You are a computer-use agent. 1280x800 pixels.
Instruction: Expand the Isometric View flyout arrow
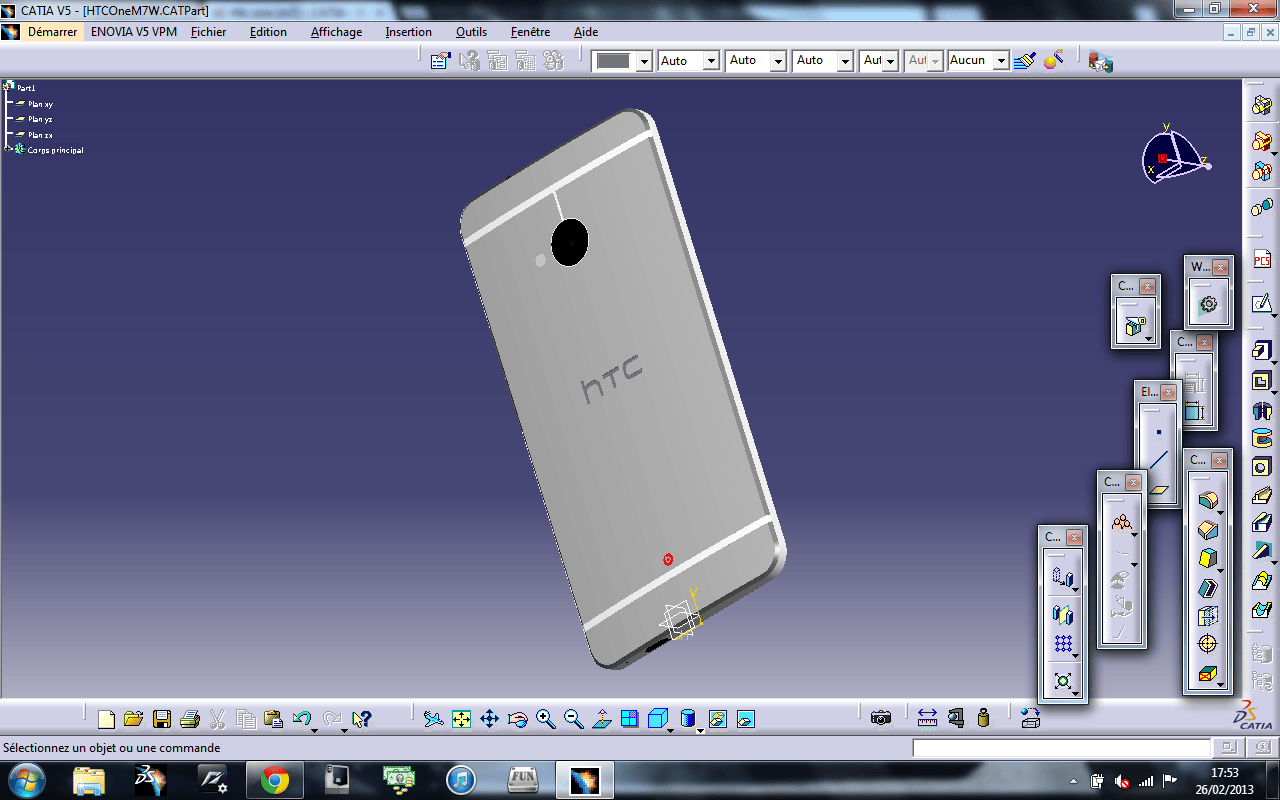[x=670, y=729]
